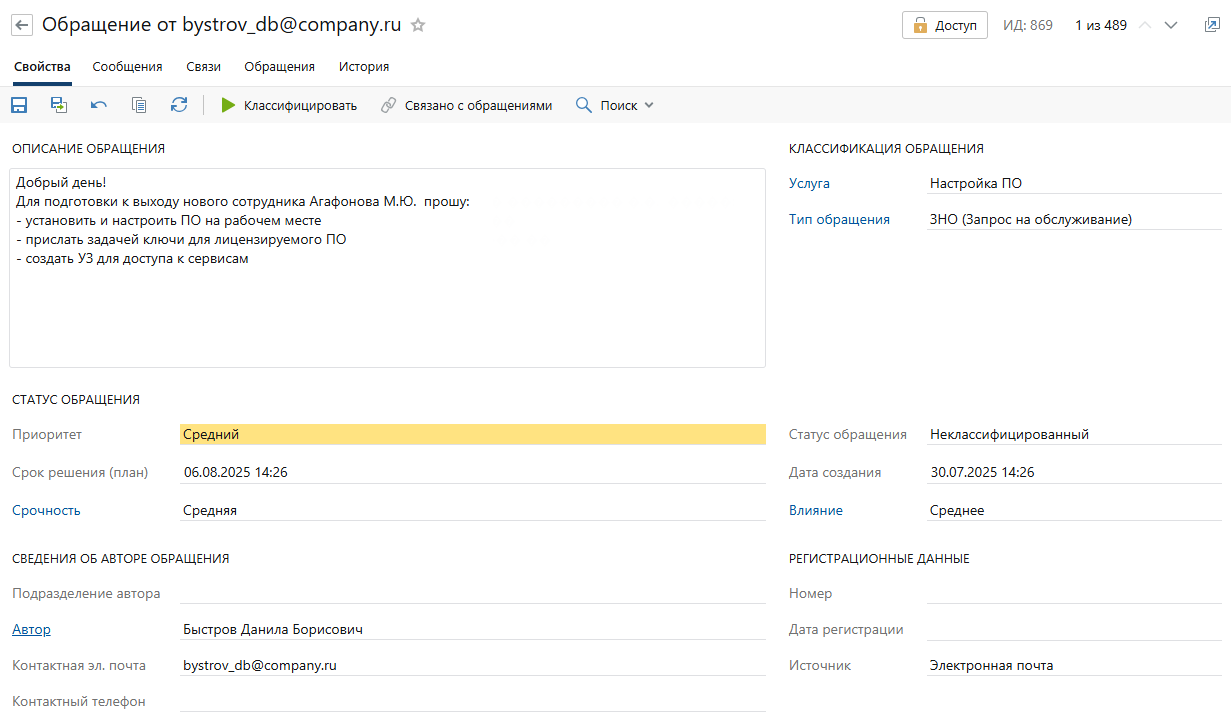Viewport: 1231px width, 718px height.
Task: Click the Save and close icon
Action: click(x=59, y=105)
